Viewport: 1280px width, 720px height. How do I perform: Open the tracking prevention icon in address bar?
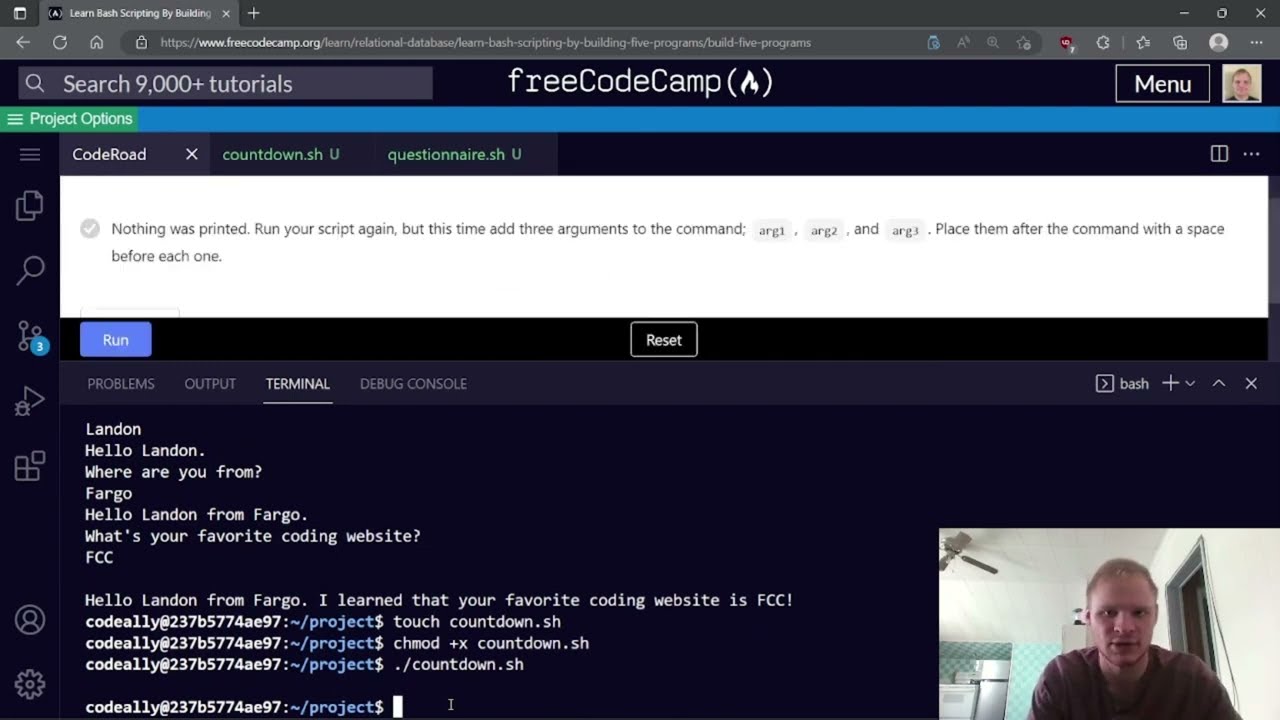click(x=933, y=42)
